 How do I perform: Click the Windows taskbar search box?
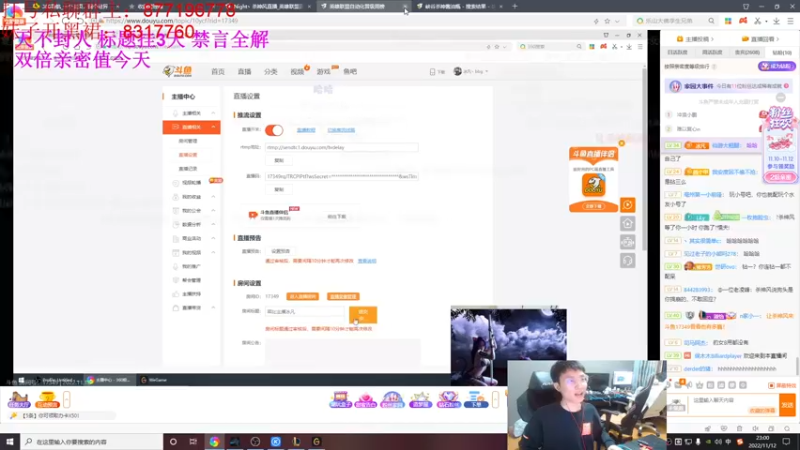[92, 442]
